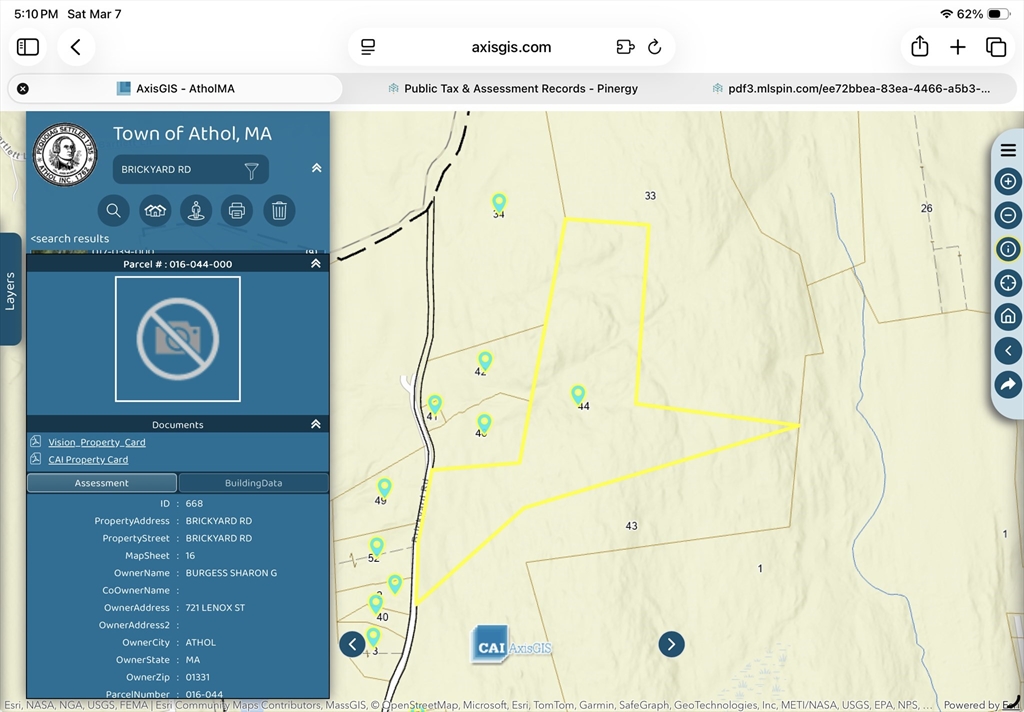Collapse the Parcel # 016-044-000 header
The height and width of the screenshot is (712, 1024).
click(315, 263)
